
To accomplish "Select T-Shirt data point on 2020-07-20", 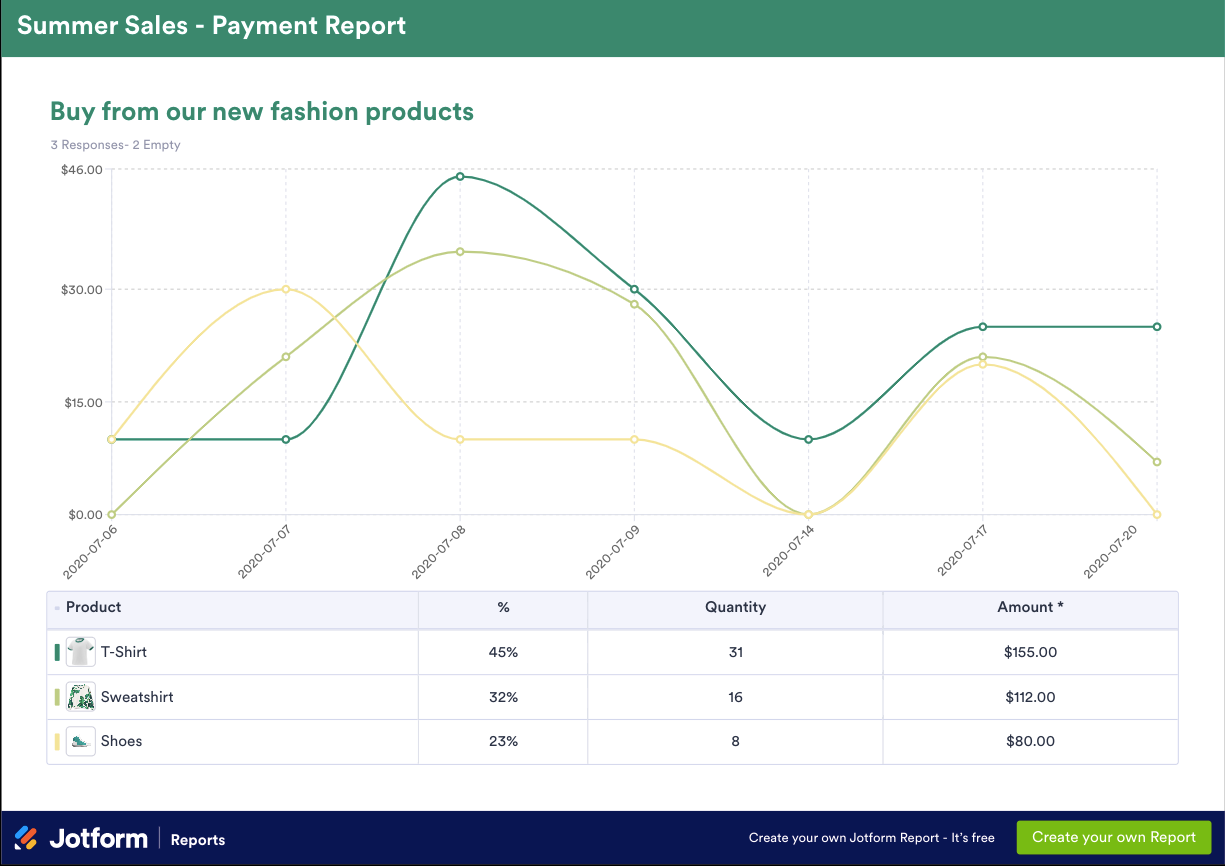I will 1157,327.
